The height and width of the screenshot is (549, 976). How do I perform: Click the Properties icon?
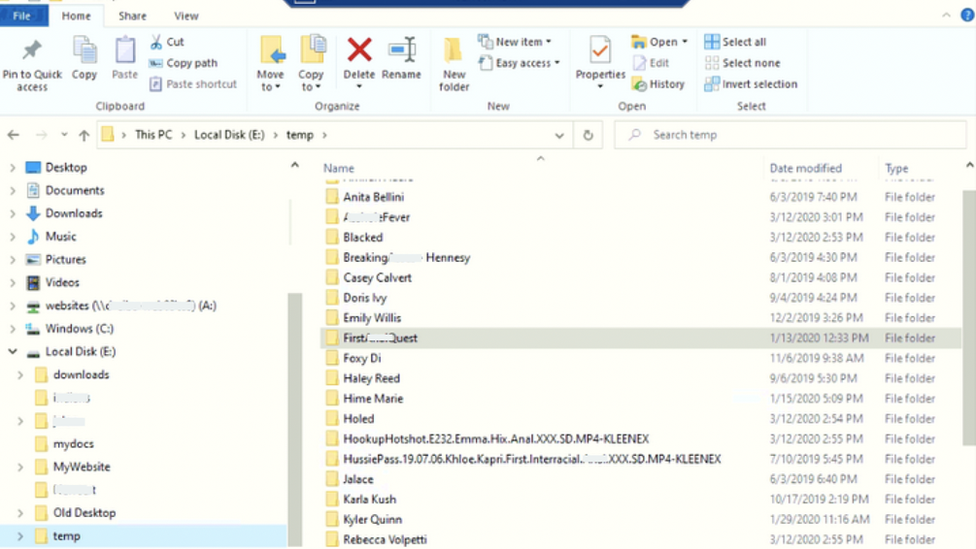click(600, 51)
